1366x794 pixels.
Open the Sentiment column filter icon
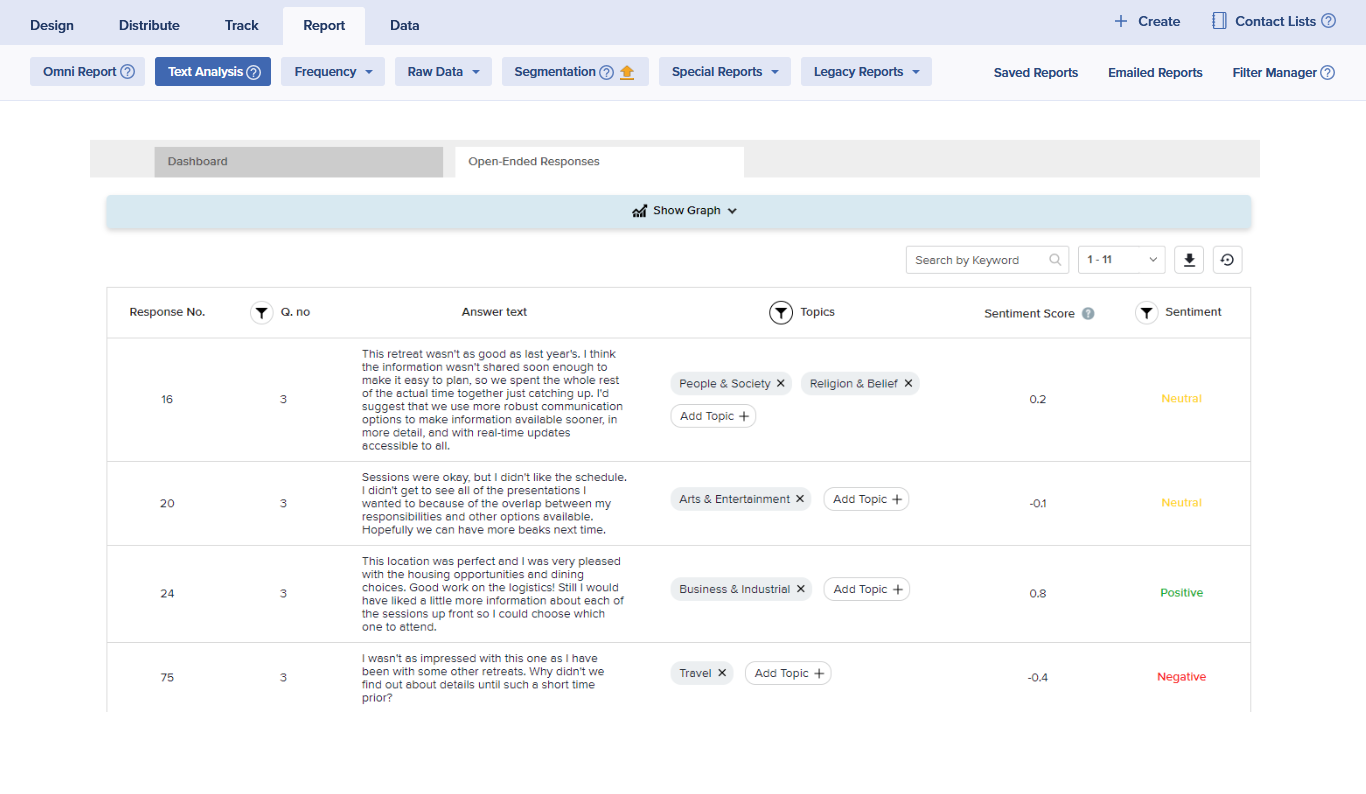click(x=1146, y=313)
